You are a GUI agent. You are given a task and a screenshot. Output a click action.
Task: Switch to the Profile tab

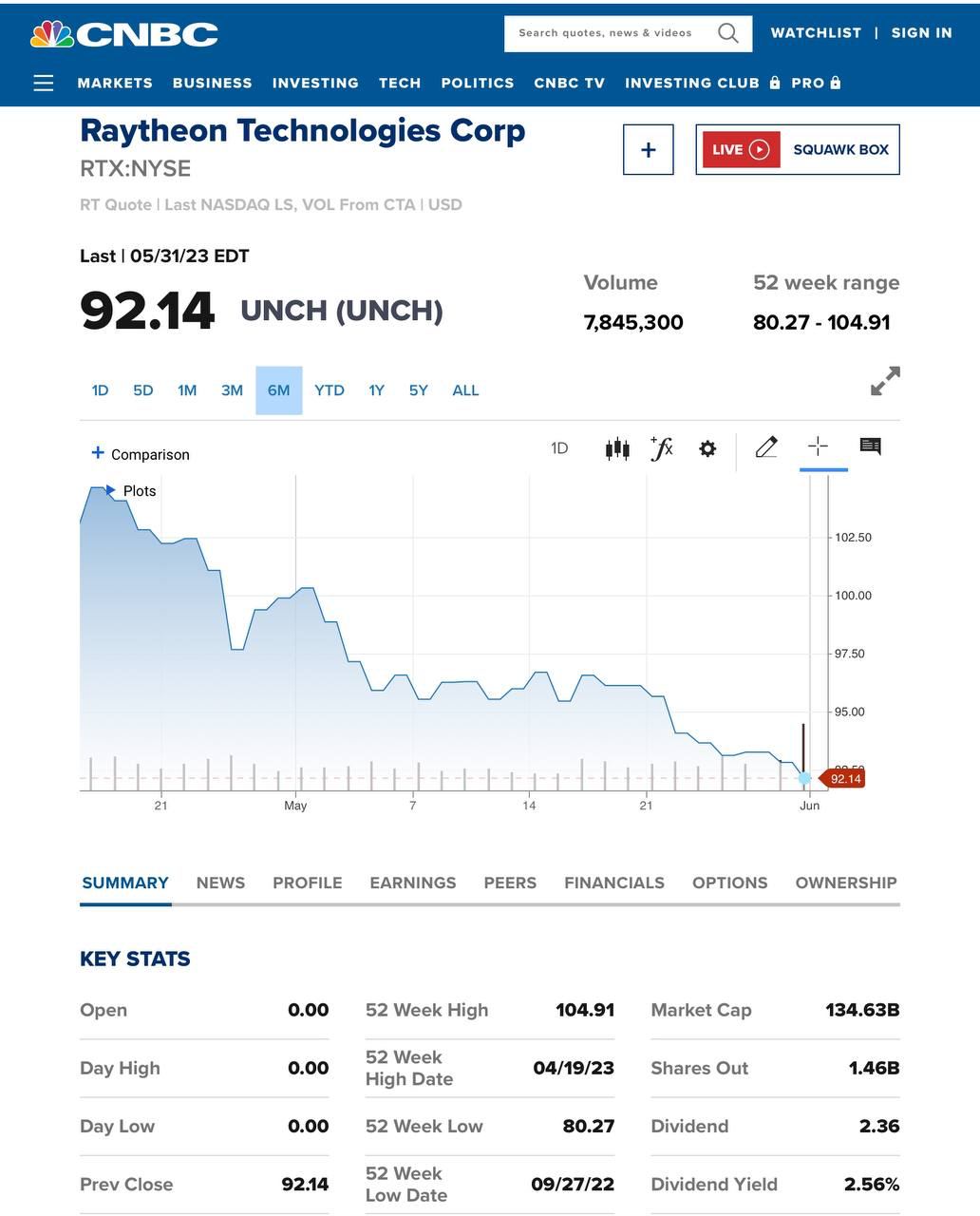coord(308,883)
